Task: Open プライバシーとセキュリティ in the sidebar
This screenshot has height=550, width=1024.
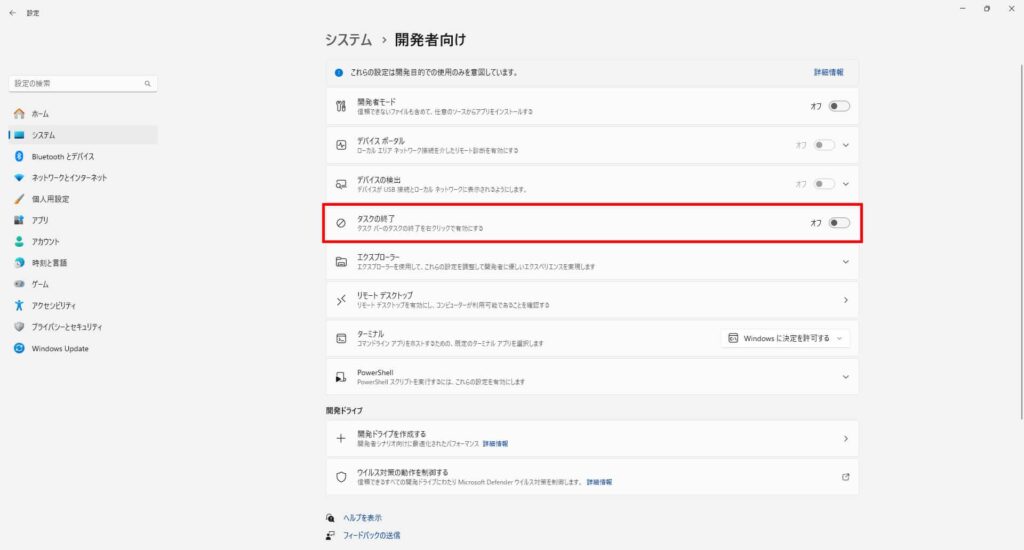Action: coord(67,327)
